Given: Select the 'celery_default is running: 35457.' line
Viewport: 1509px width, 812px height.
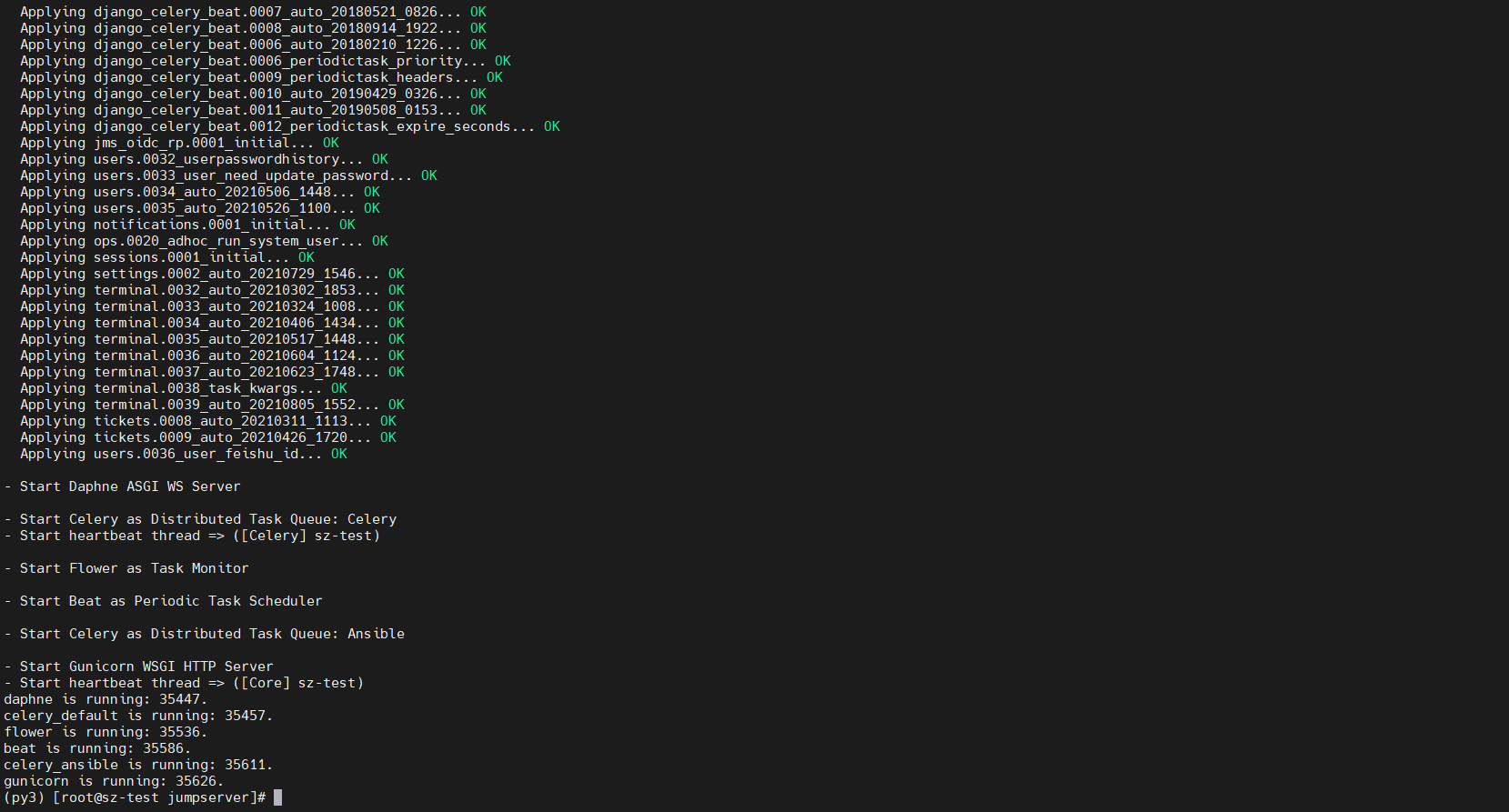Looking at the screenshot, I should pyautogui.click(x=138, y=716).
